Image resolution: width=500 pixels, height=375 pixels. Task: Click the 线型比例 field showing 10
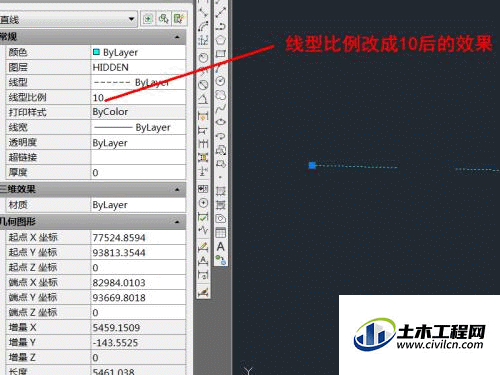pos(138,97)
